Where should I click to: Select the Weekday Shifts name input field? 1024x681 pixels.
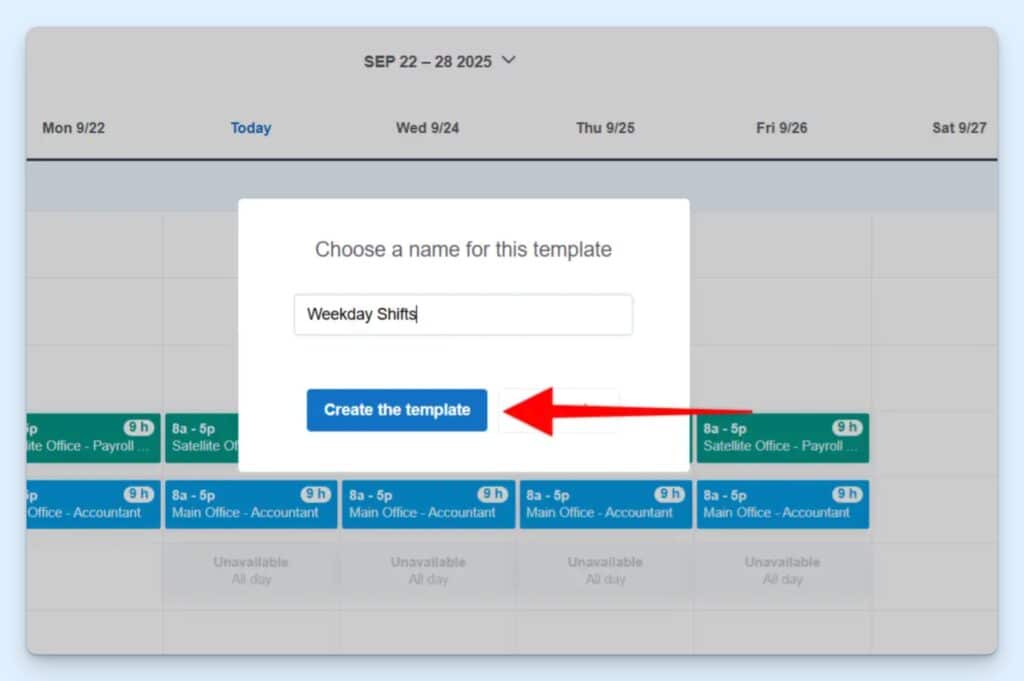pyautogui.click(x=462, y=314)
